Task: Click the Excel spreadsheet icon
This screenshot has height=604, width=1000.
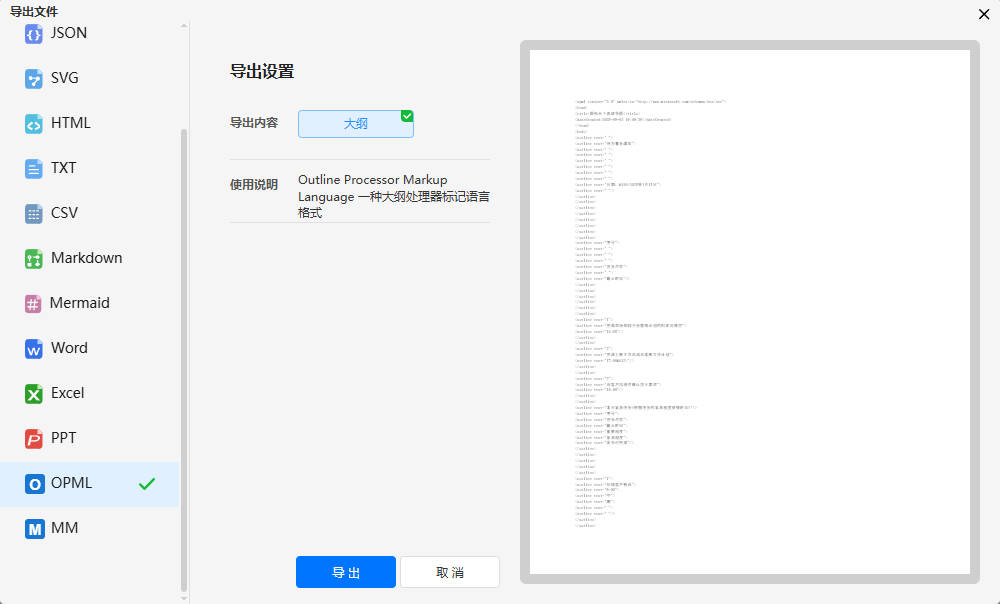Action: point(34,393)
